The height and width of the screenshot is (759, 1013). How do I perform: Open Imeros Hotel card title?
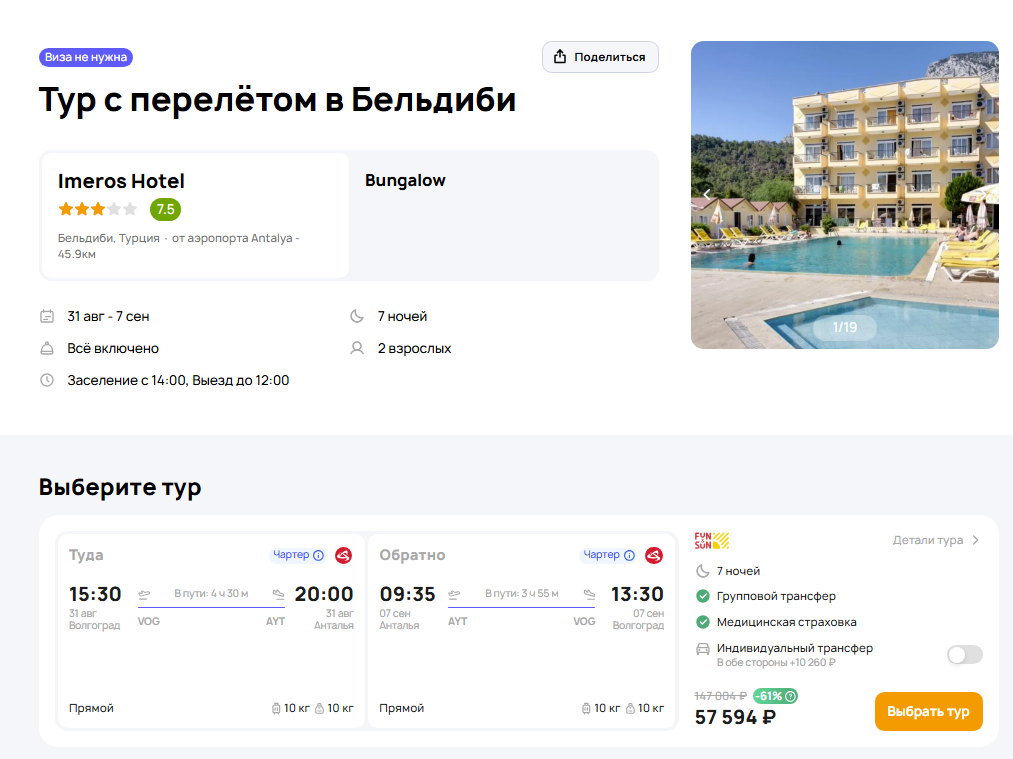(x=121, y=181)
